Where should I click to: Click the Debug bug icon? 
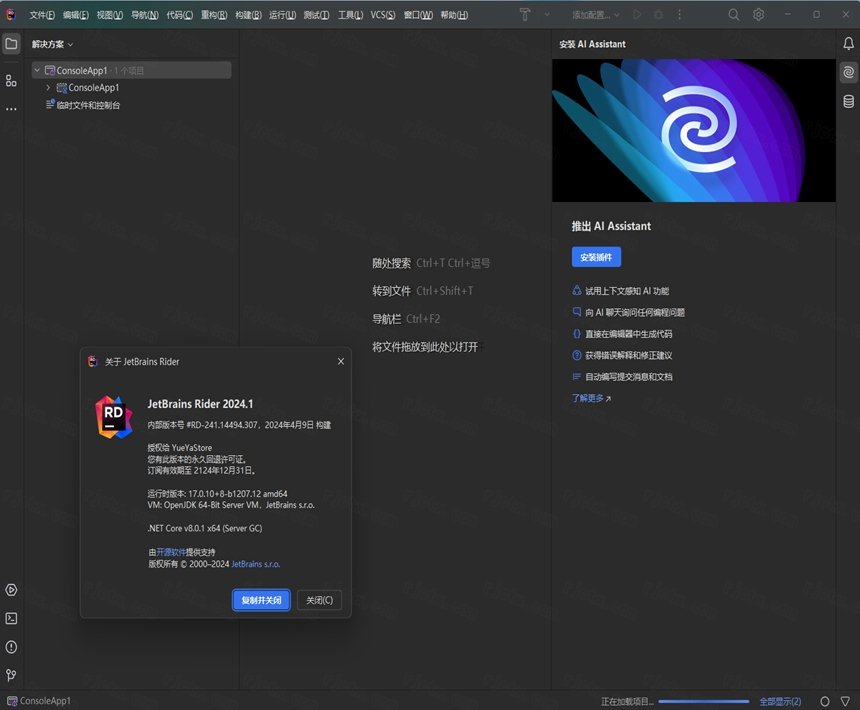tap(658, 15)
